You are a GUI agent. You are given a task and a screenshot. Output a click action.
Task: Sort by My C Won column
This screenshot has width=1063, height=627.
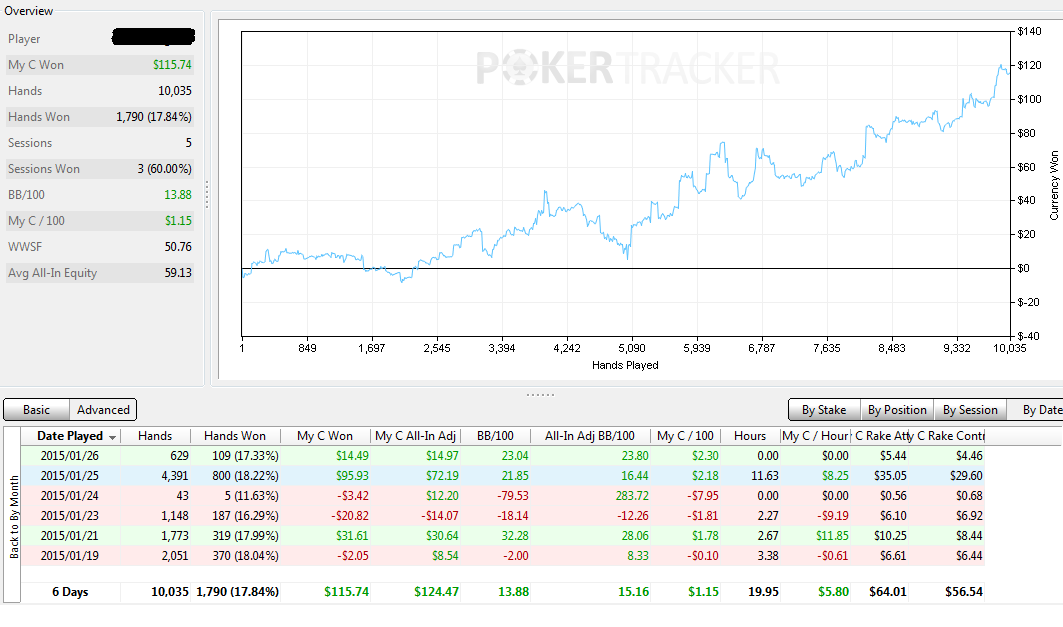[325, 436]
